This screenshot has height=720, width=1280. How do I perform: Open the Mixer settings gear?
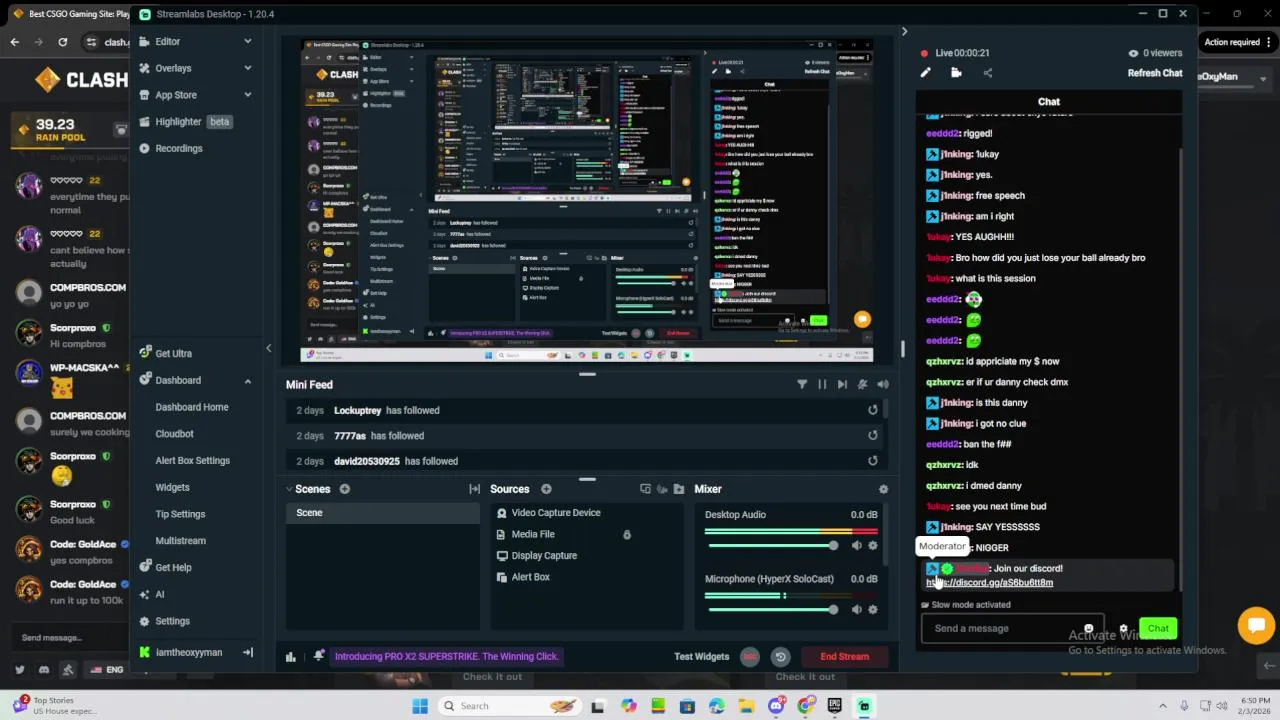883,489
